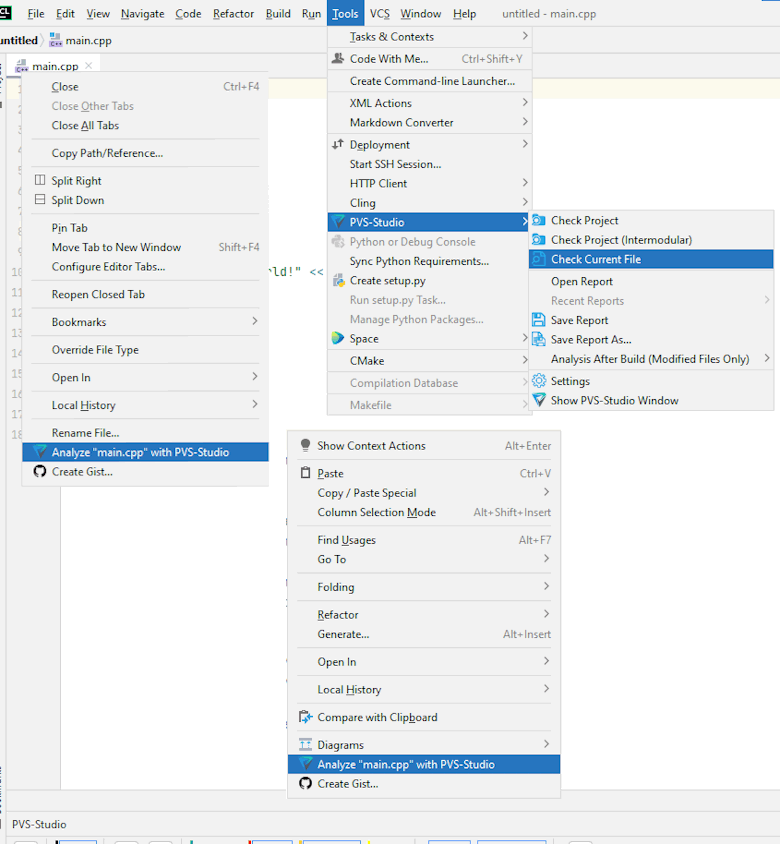Click the Show Context Actions lightbulb icon
780x844 pixels.
pos(306,446)
